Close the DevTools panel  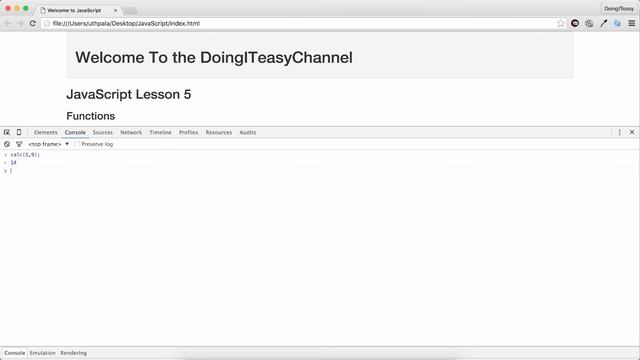632,132
